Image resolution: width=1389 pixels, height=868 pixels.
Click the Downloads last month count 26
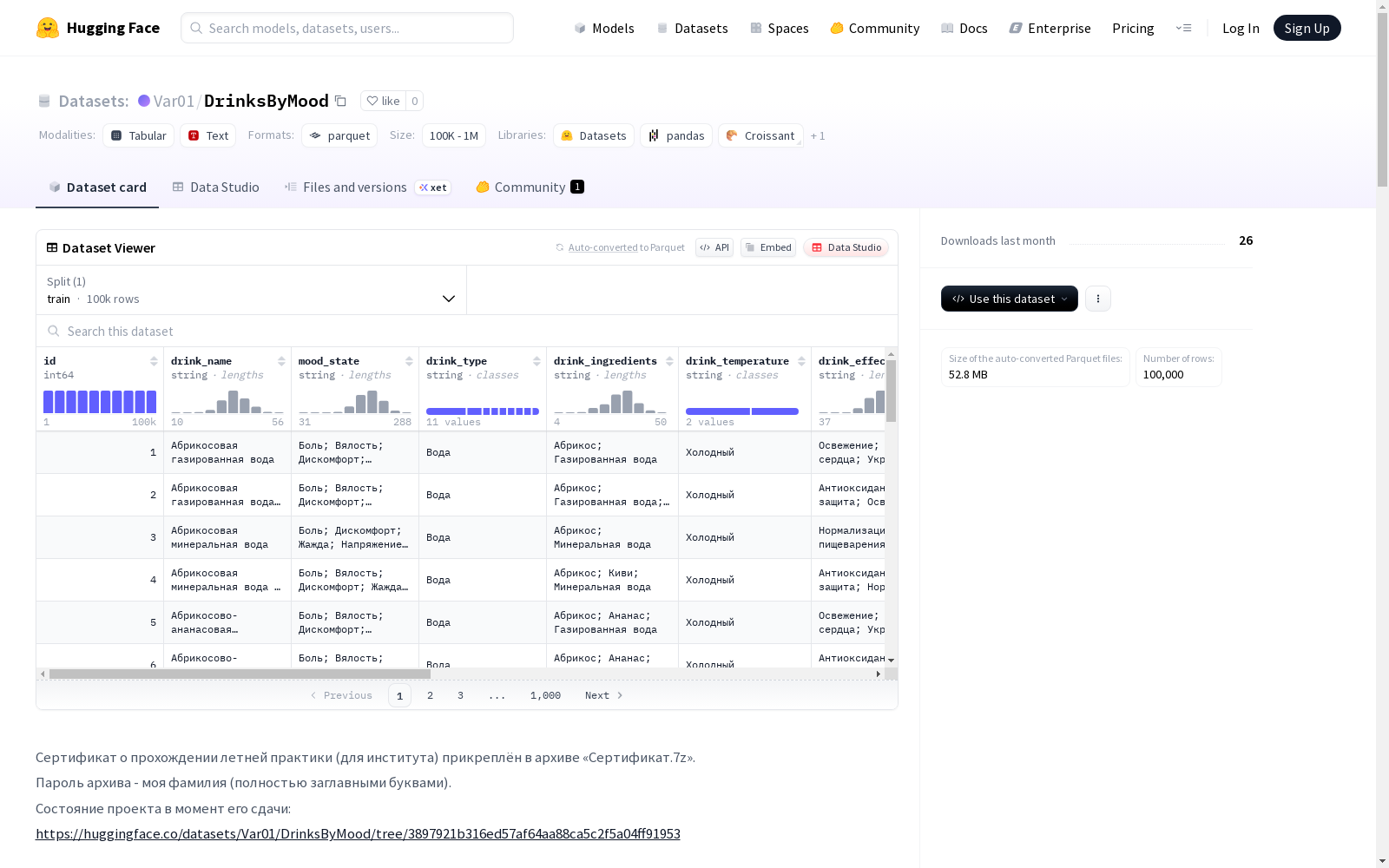tap(1246, 240)
